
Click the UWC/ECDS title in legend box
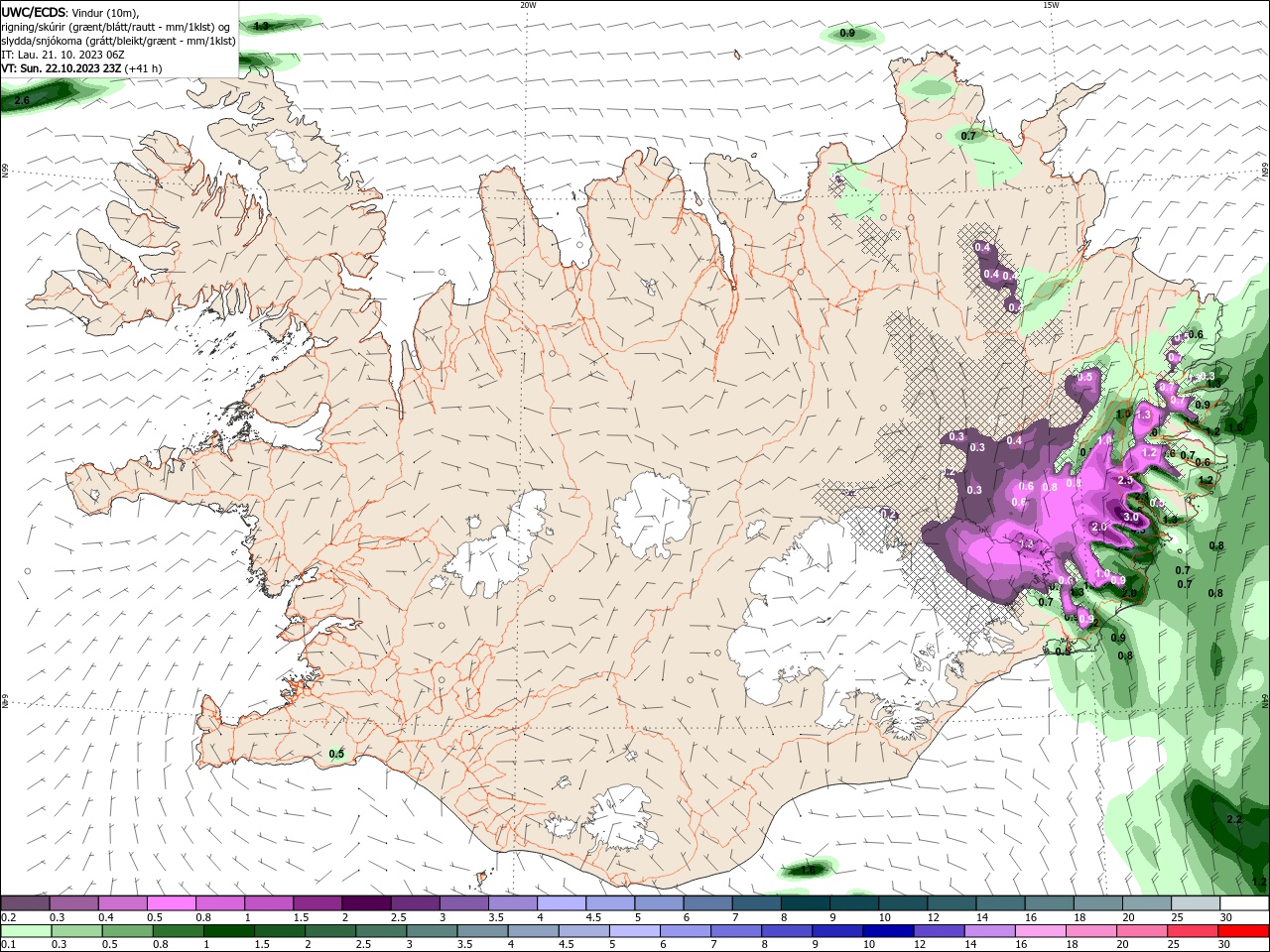click(x=34, y=12)
